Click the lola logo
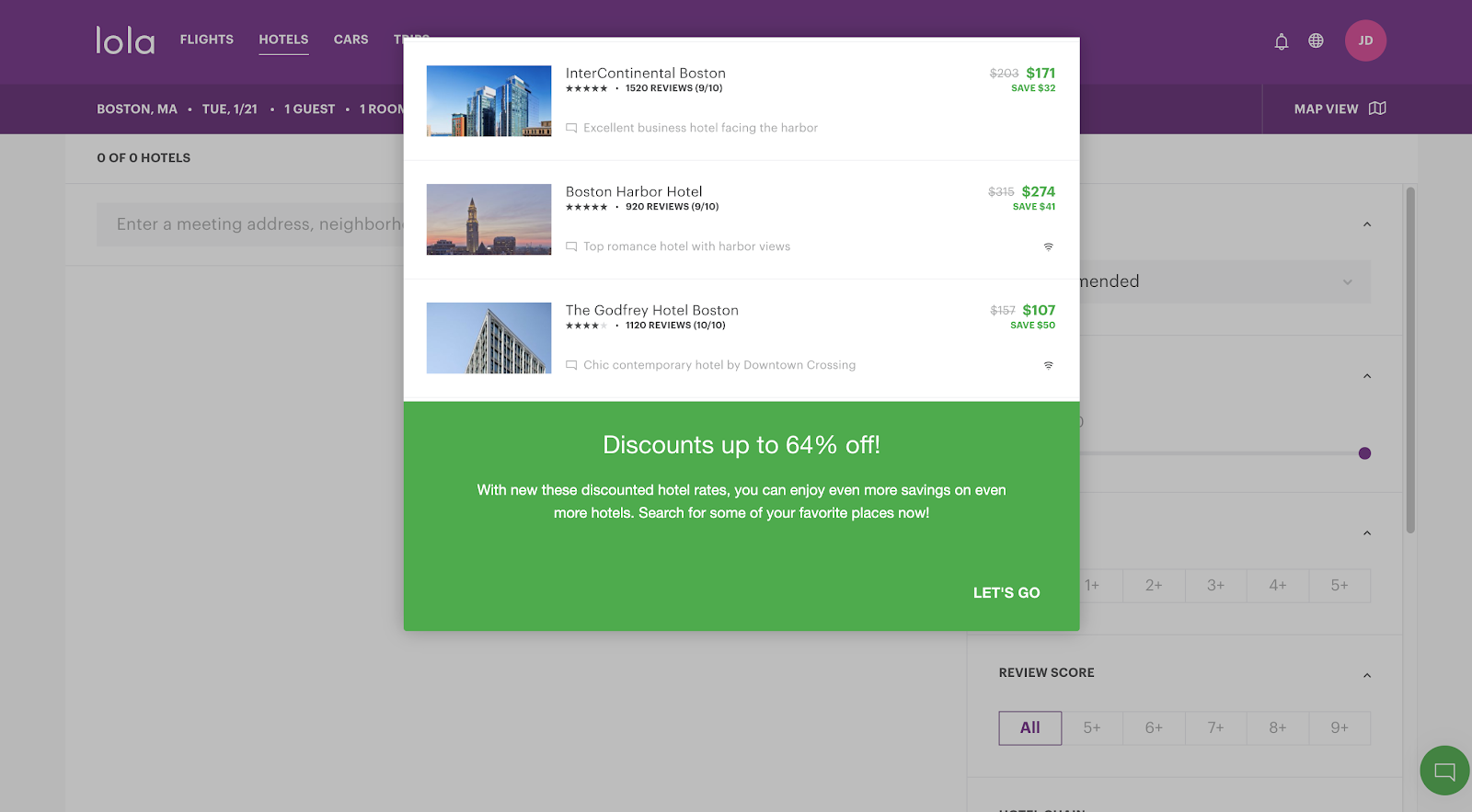Viewport: 1472px width, 812px height. click(x=125, y=40)
